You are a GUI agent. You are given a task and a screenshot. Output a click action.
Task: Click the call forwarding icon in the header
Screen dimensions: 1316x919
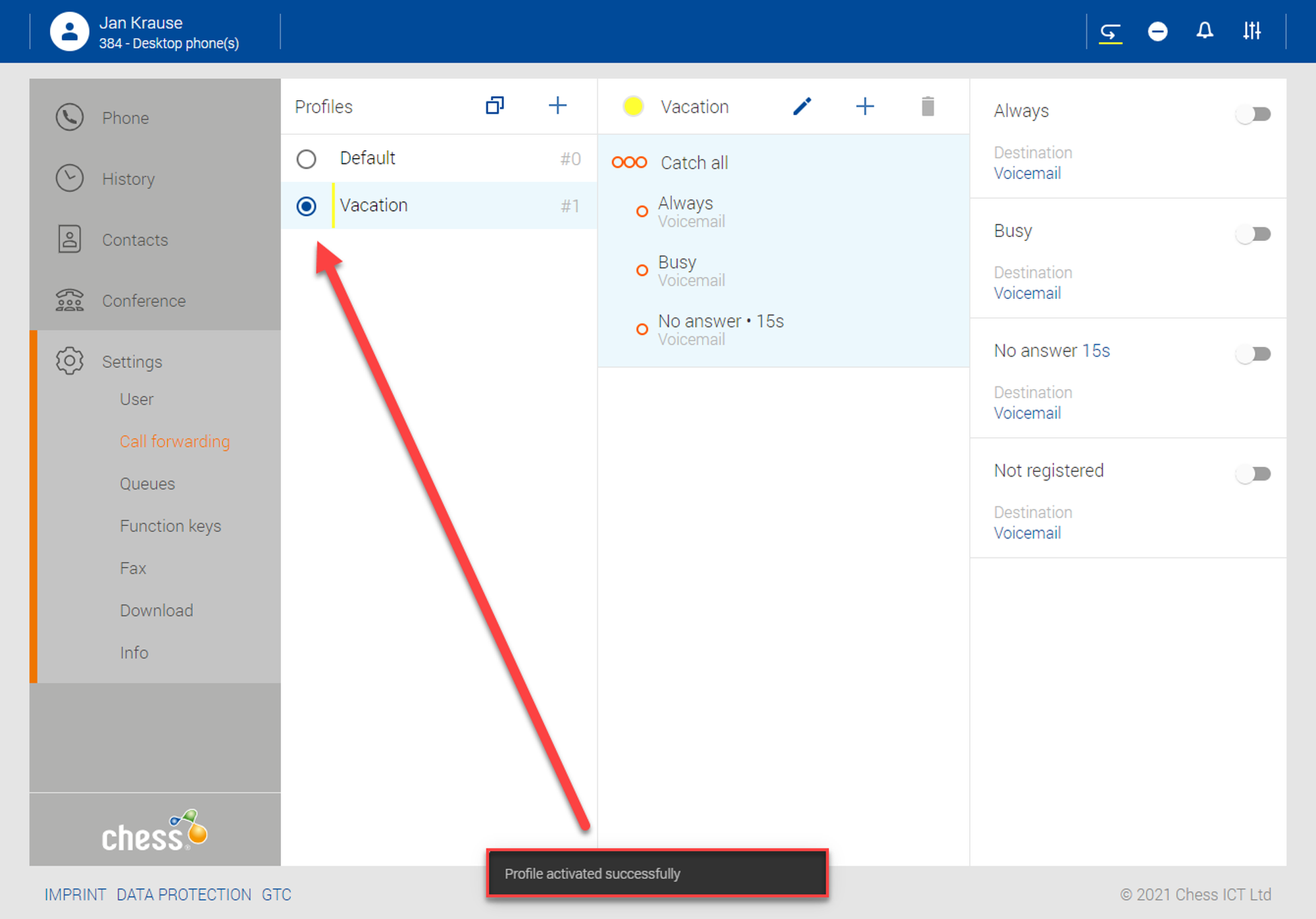(1110, 31)
